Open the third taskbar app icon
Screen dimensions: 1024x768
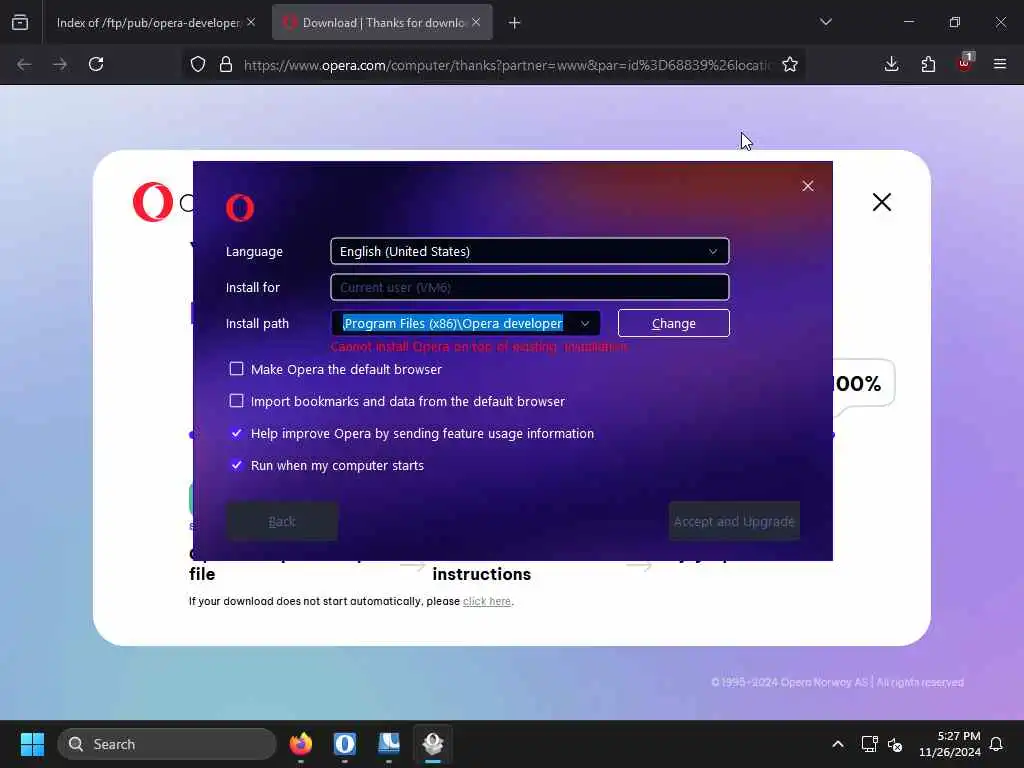[389, 744]
